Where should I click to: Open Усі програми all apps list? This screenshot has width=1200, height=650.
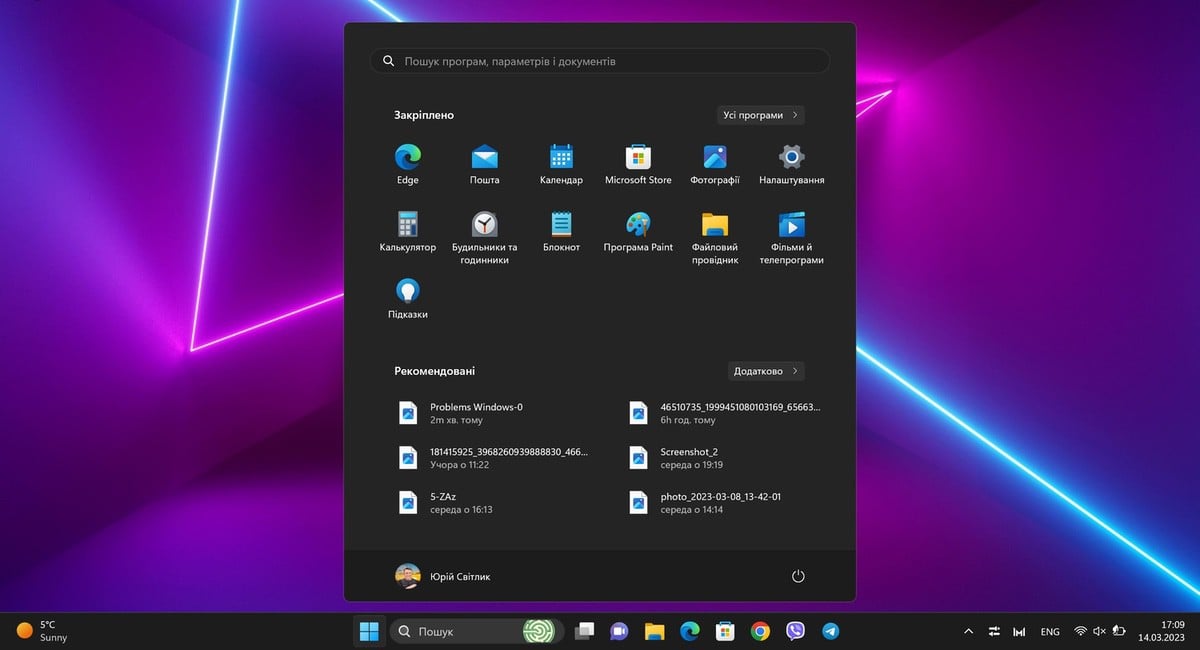[761, 115]
